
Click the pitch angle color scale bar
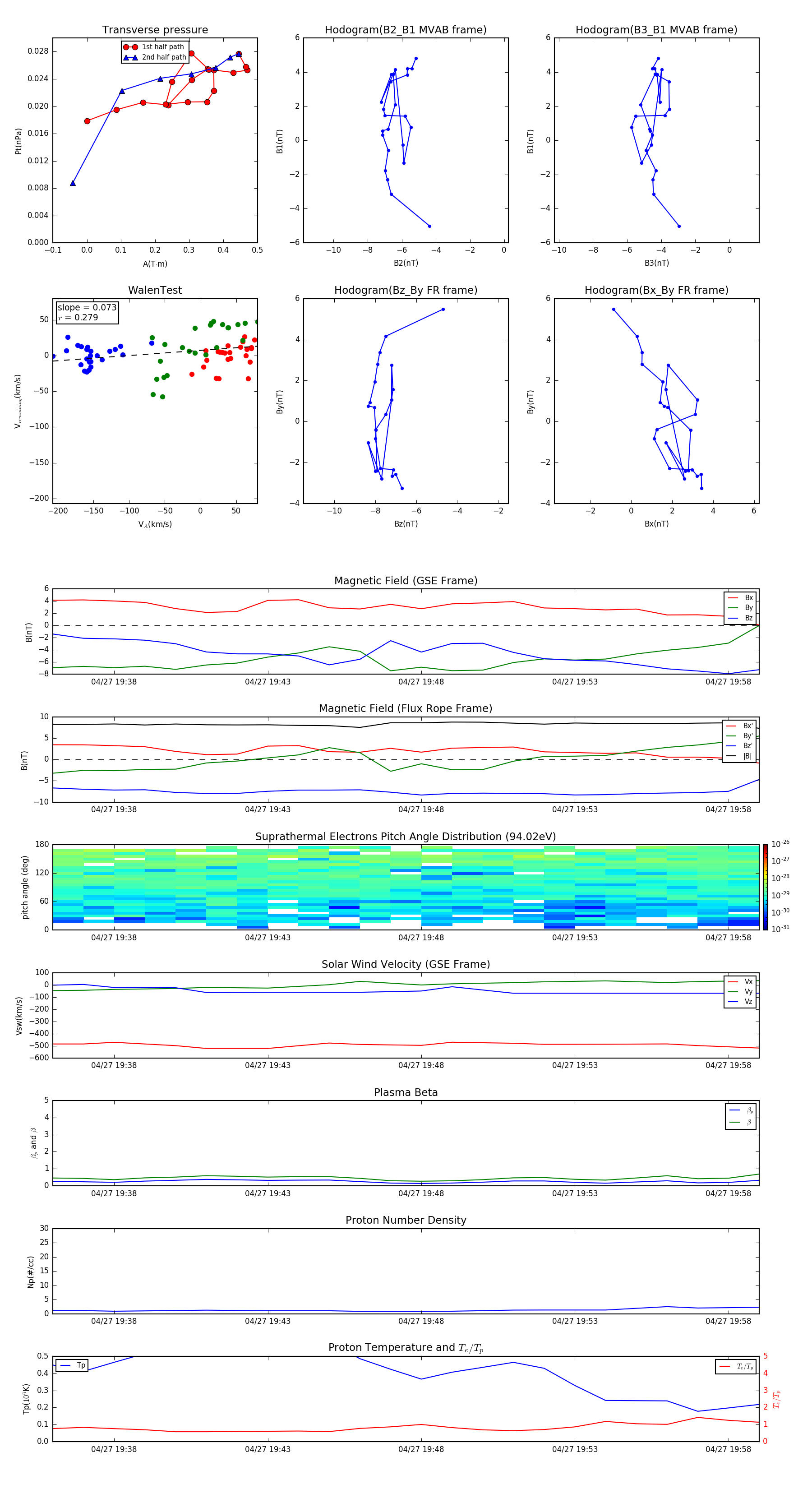pyautogui.click(x=765, y=887)
